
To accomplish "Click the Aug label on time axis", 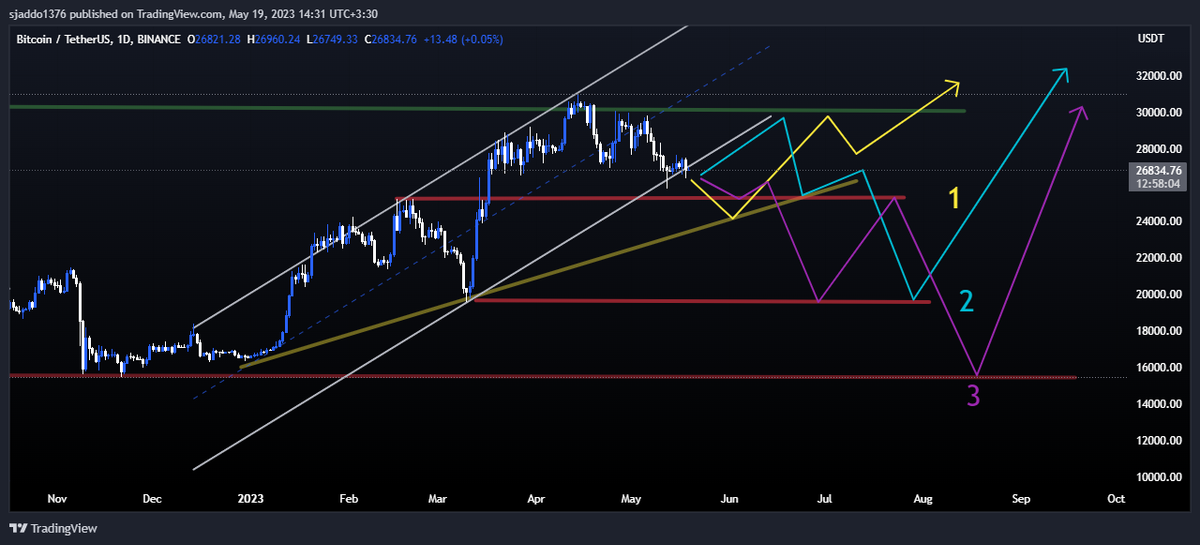I will click(x=922, y=498).
